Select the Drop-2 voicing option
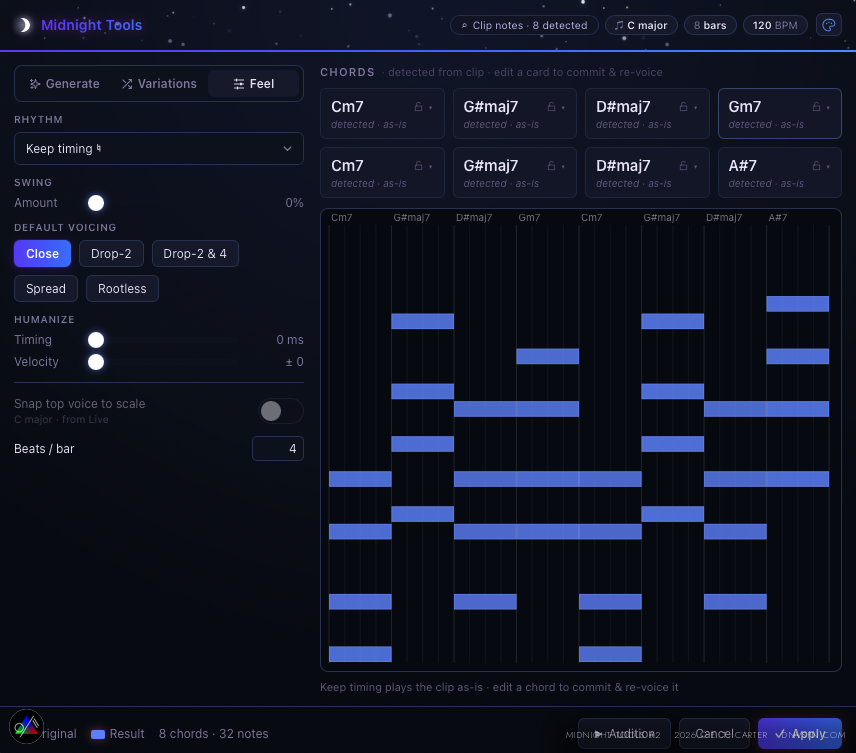 111,253
